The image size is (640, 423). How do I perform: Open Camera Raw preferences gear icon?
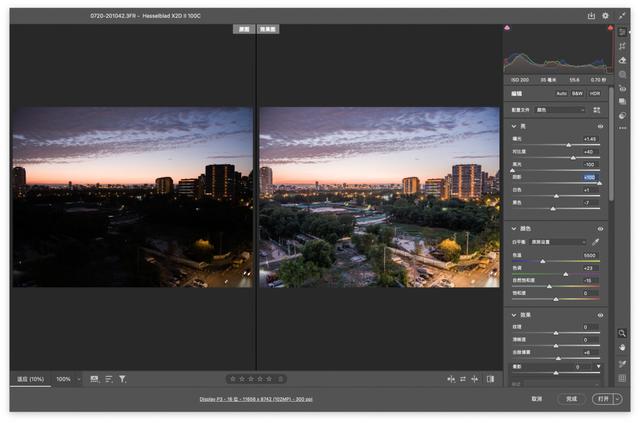[x=605, y=16]
